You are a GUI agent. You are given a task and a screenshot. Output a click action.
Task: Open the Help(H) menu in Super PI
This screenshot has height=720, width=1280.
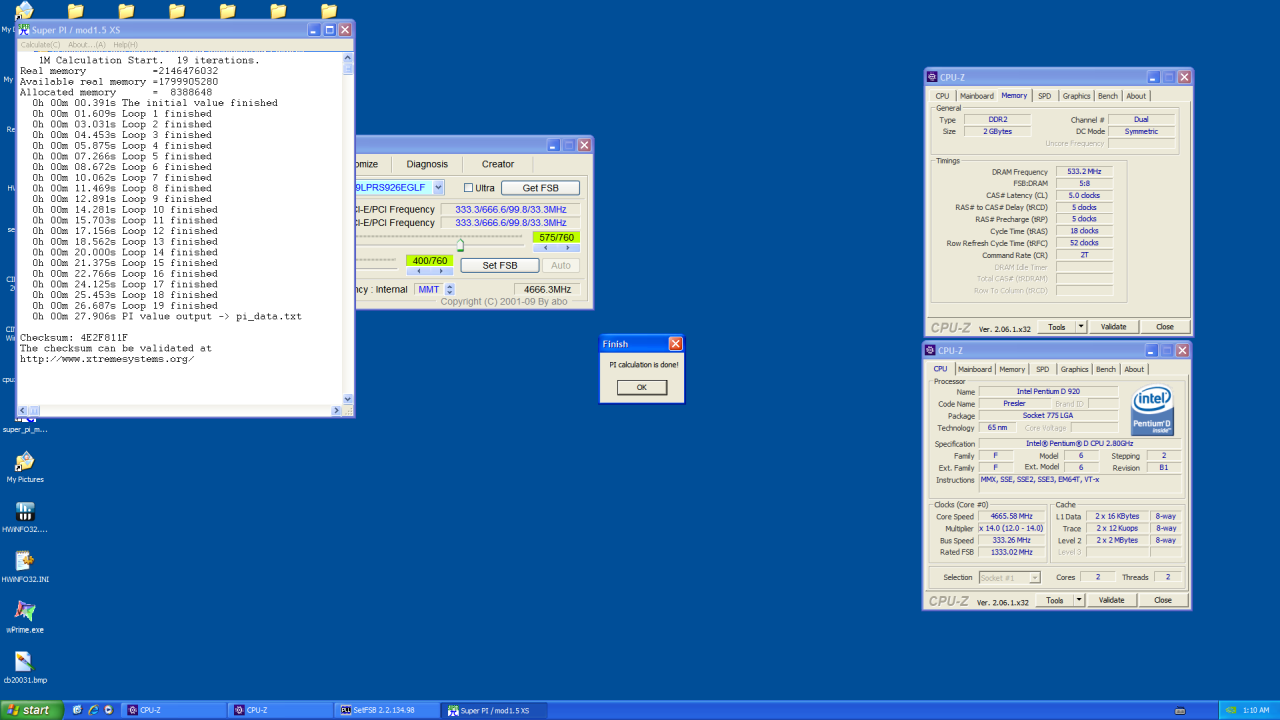point(125,45)
